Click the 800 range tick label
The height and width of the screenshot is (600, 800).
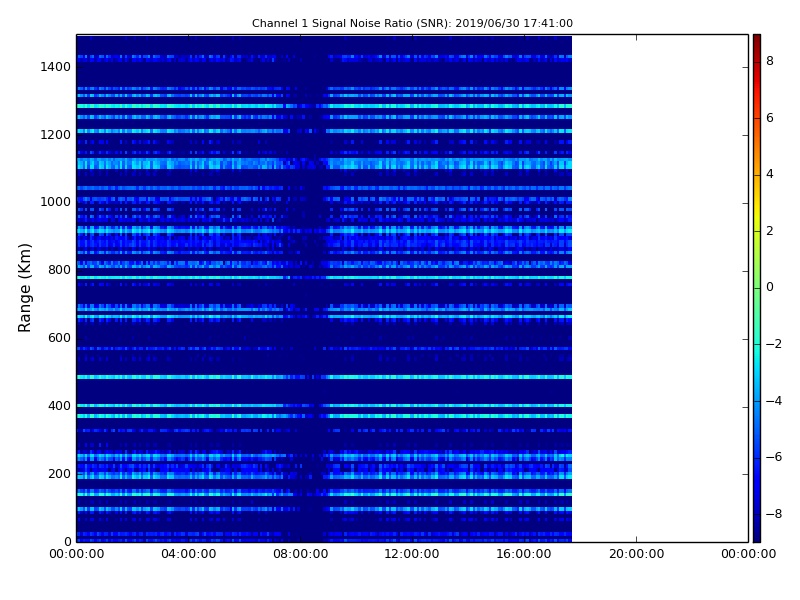pos(59,270)
